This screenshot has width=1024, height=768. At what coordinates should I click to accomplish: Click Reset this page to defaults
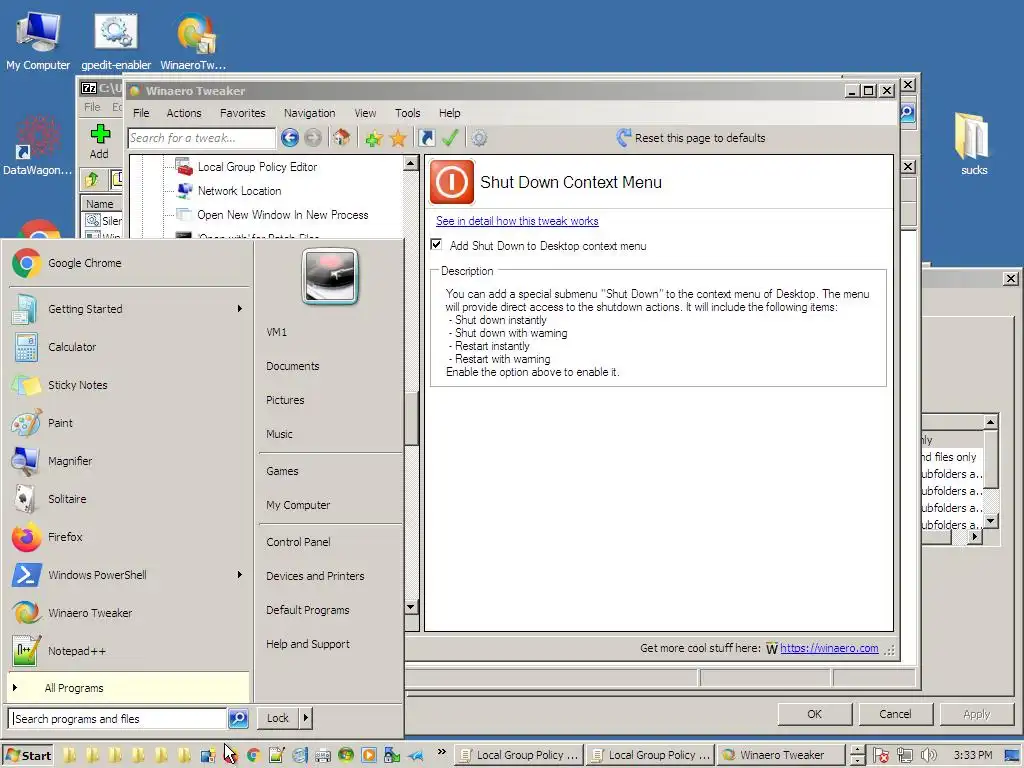pyautogui.click(x=691, y=138)
